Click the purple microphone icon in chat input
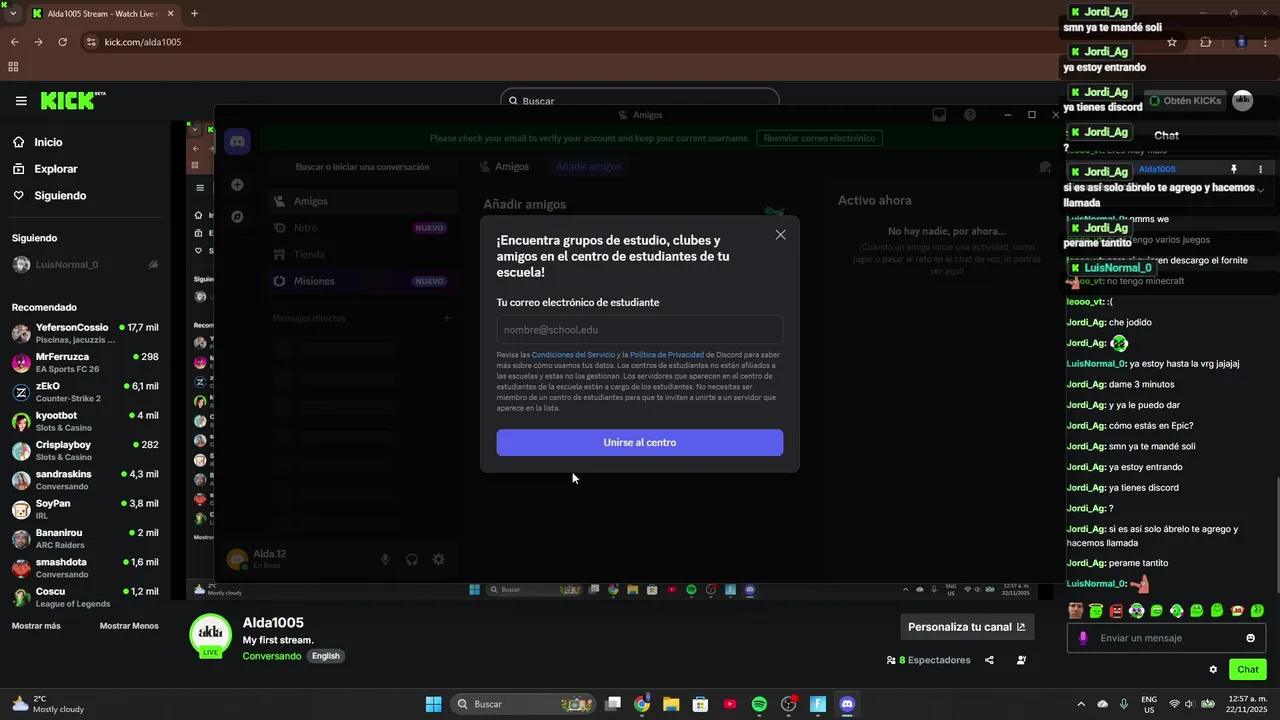This screenshot has width=1280, height=720. [1083, 638]
